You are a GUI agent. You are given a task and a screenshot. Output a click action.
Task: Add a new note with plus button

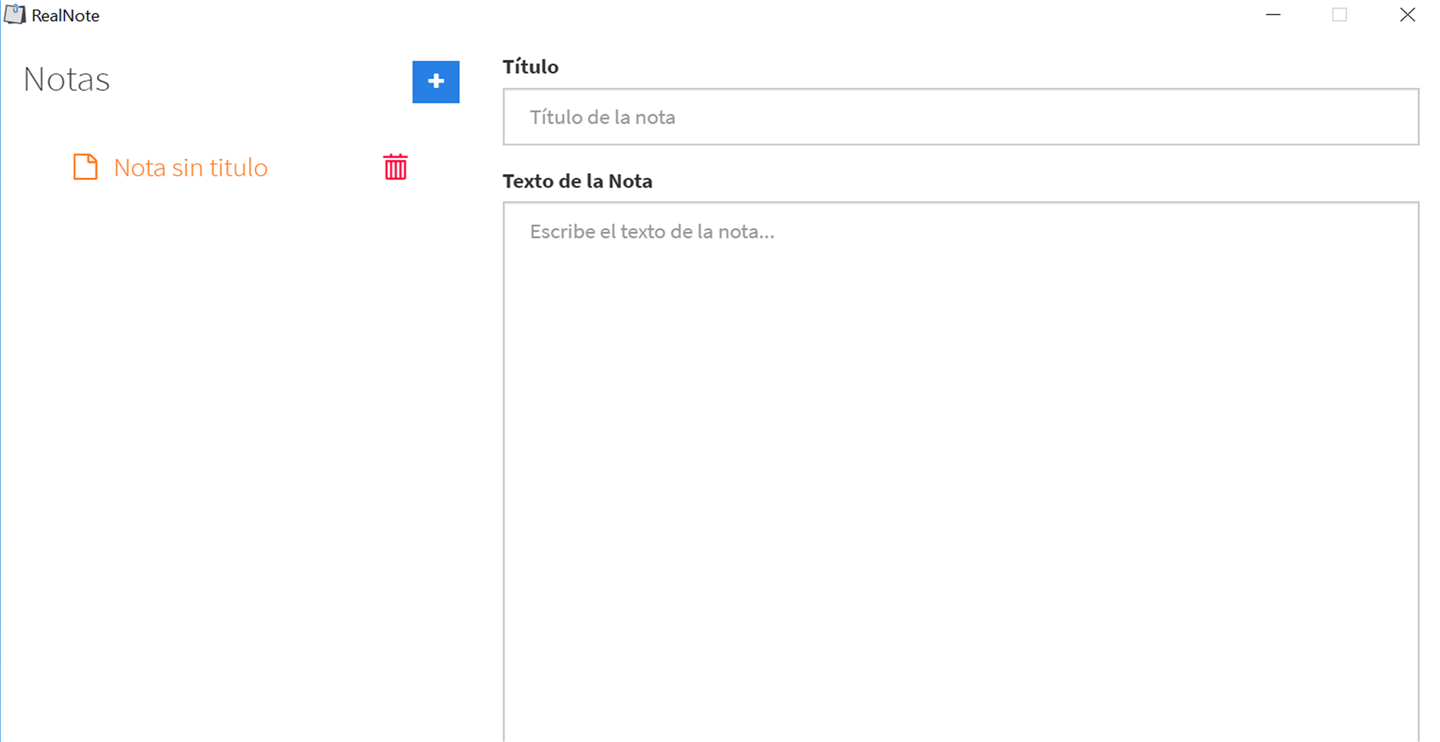click(436, 82)
